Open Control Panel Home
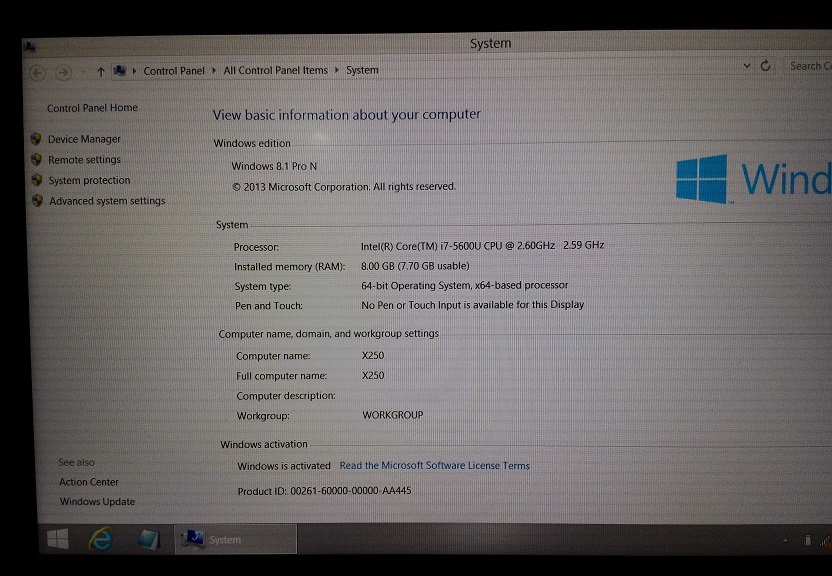The height and width of the screenshot is (576, 832). (x=92, y=108)
